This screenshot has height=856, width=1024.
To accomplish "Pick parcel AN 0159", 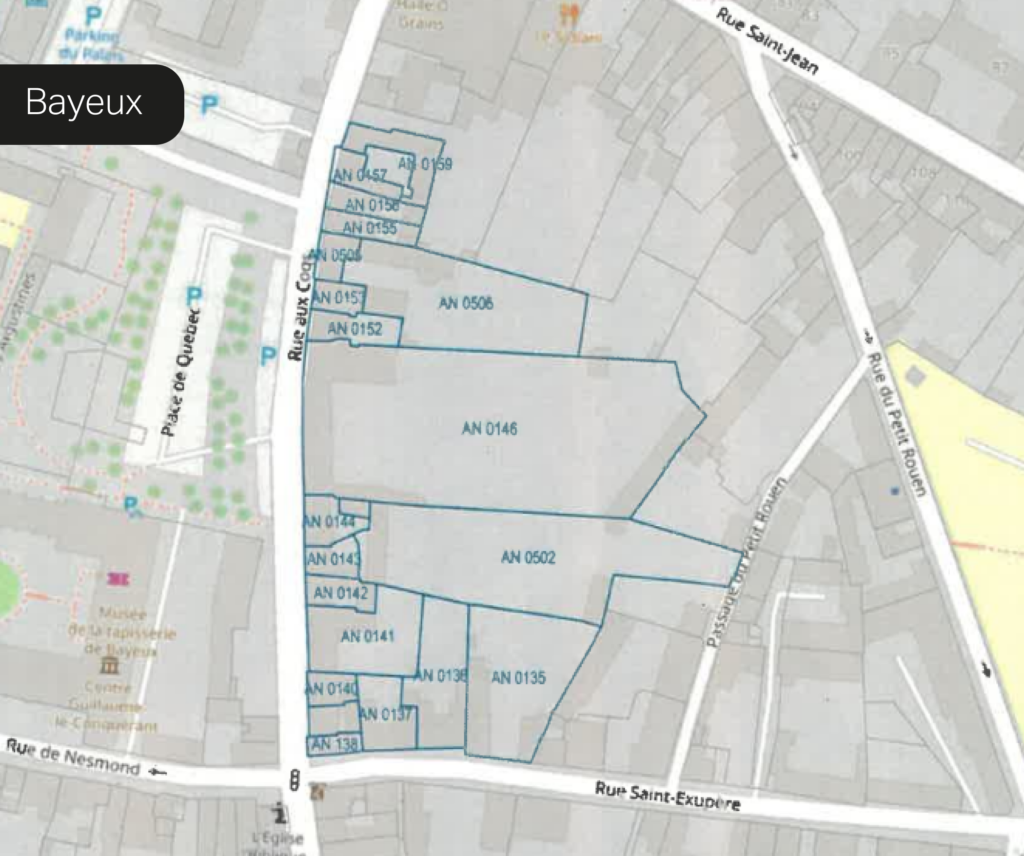I will tap(425, 164).
